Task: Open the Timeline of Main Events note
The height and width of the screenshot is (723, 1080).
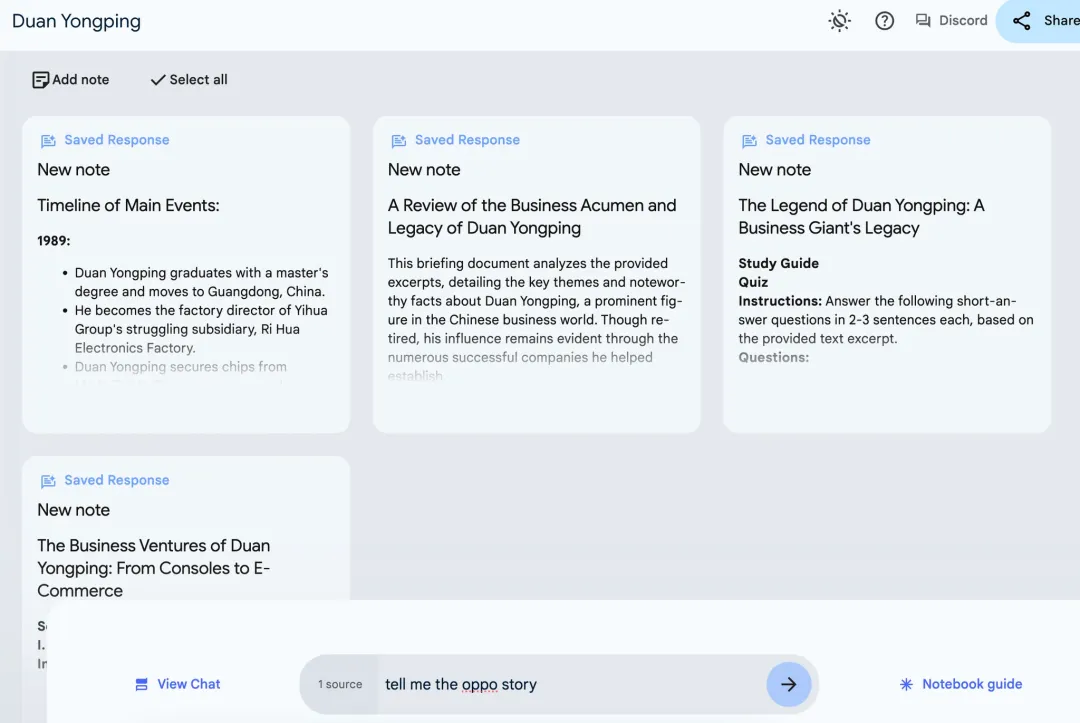Action: point(186,275)
